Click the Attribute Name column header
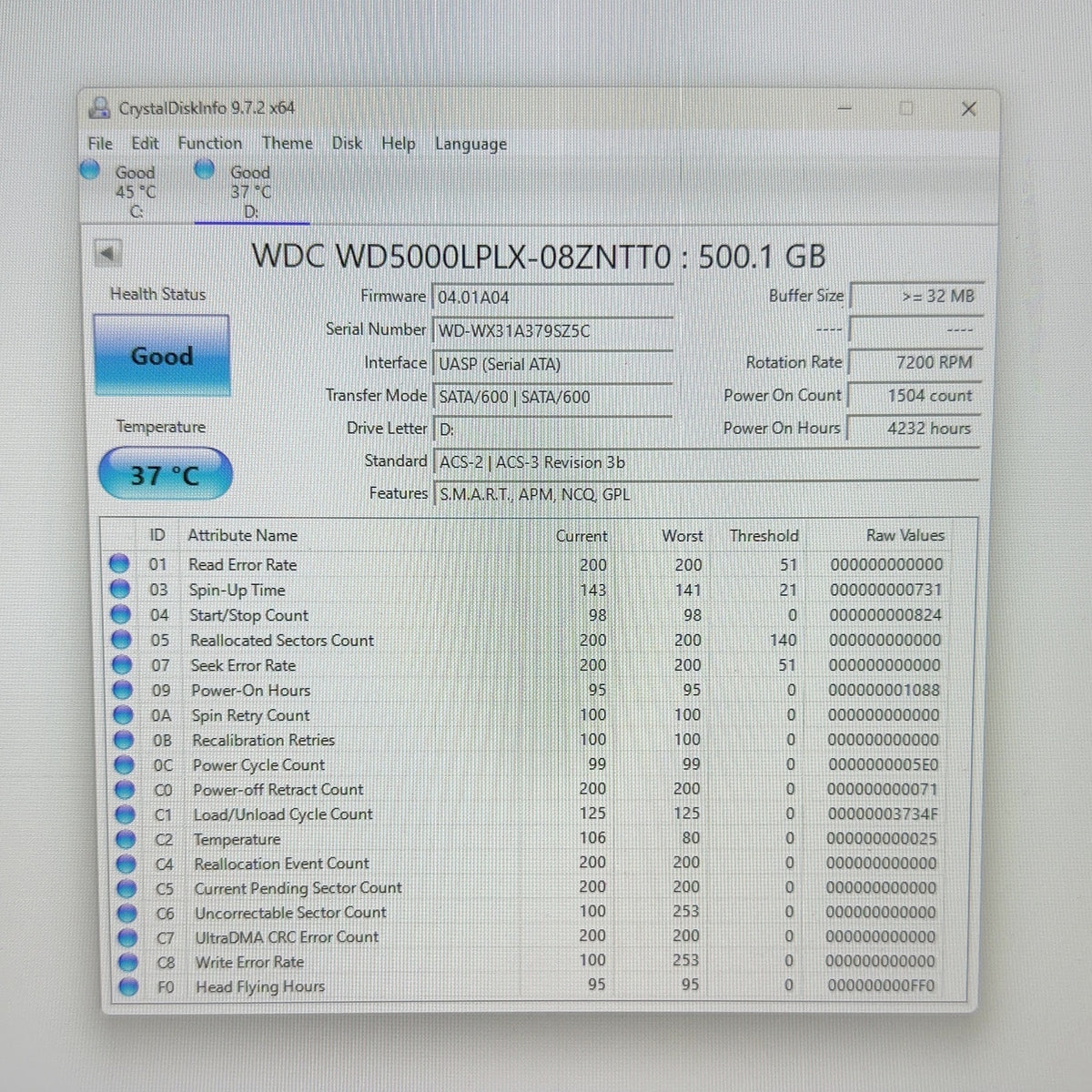 243,536
